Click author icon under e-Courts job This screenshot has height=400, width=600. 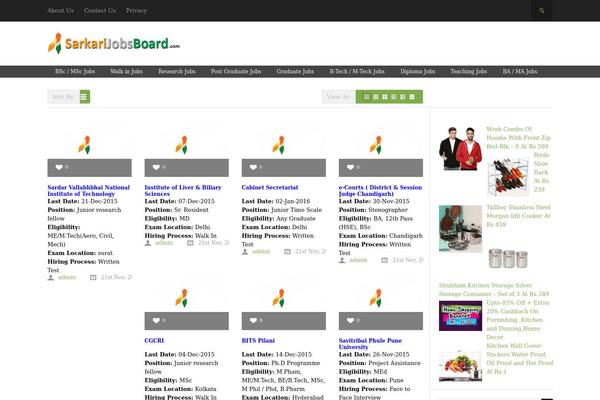(342, 260)
